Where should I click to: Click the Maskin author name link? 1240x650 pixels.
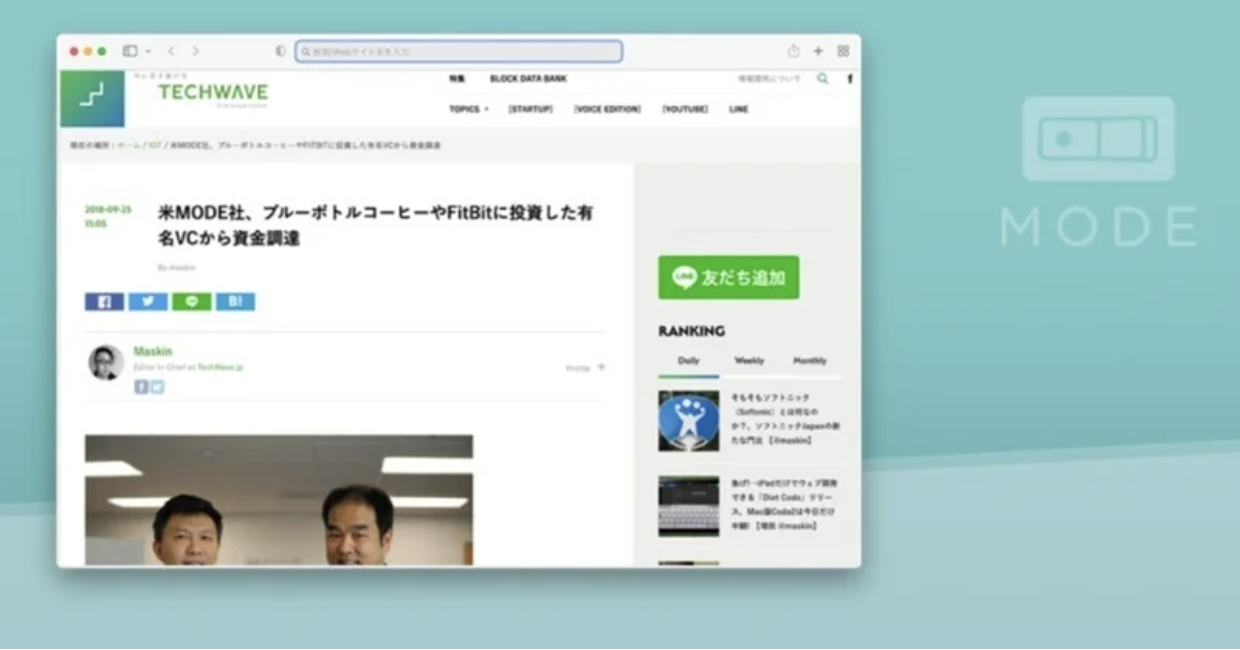coord(154,352)
